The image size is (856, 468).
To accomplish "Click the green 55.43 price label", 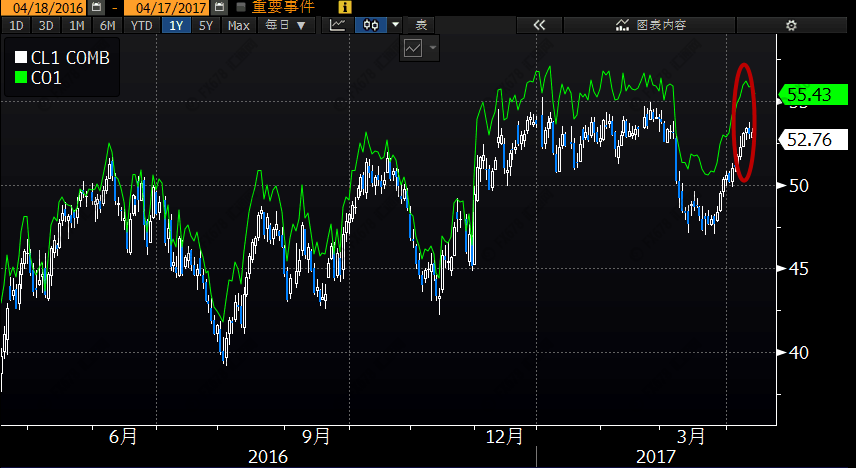I will point(809,95).
